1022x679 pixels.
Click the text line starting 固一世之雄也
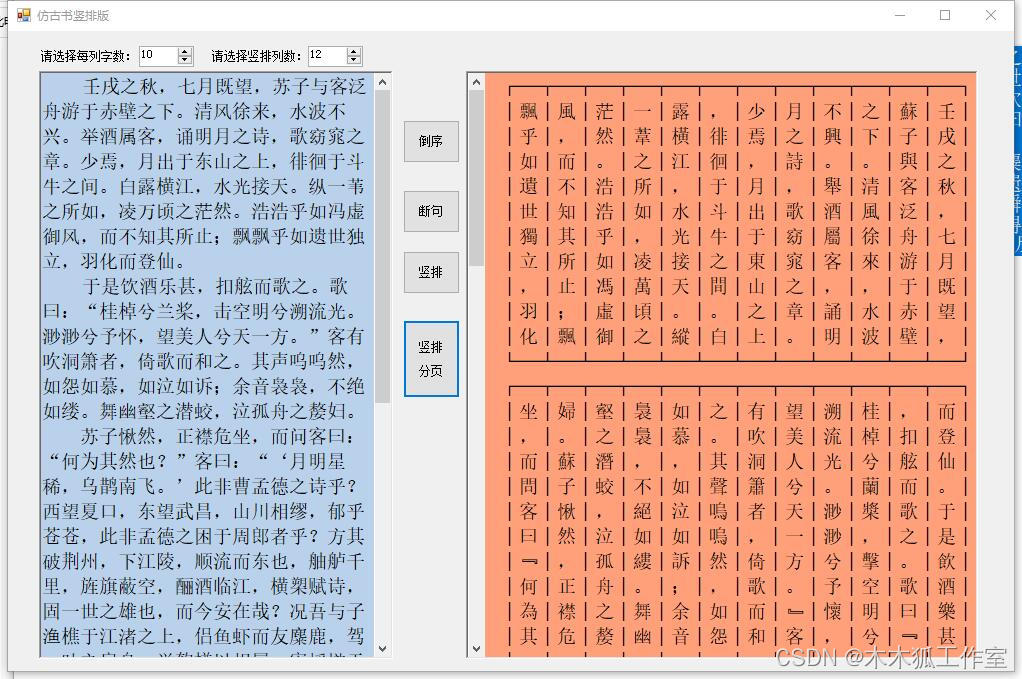pyautogui.click(x=203, y=611)
